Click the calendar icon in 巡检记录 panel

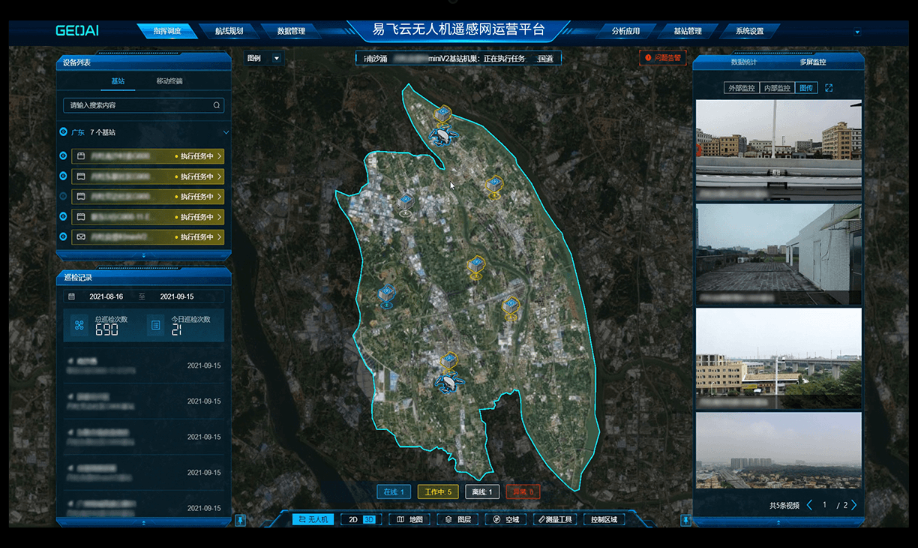[71, 297]
